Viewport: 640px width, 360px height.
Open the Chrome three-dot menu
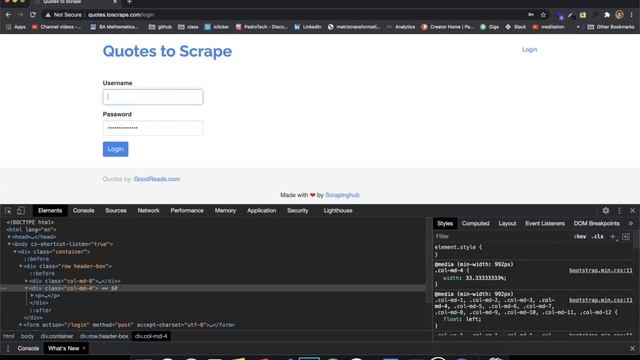tap(631, 15)
